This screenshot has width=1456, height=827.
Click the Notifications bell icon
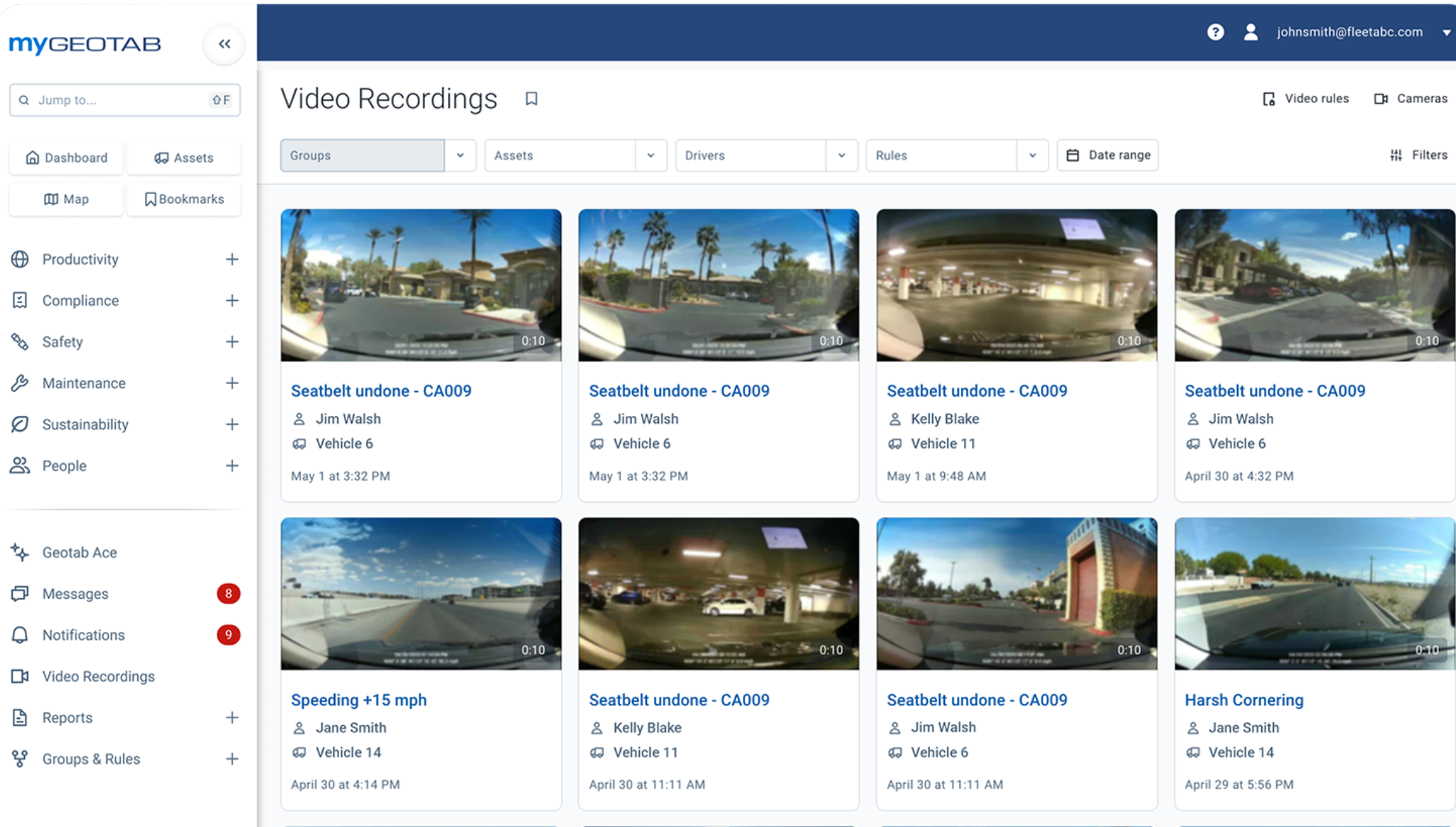tap(20, 635)
